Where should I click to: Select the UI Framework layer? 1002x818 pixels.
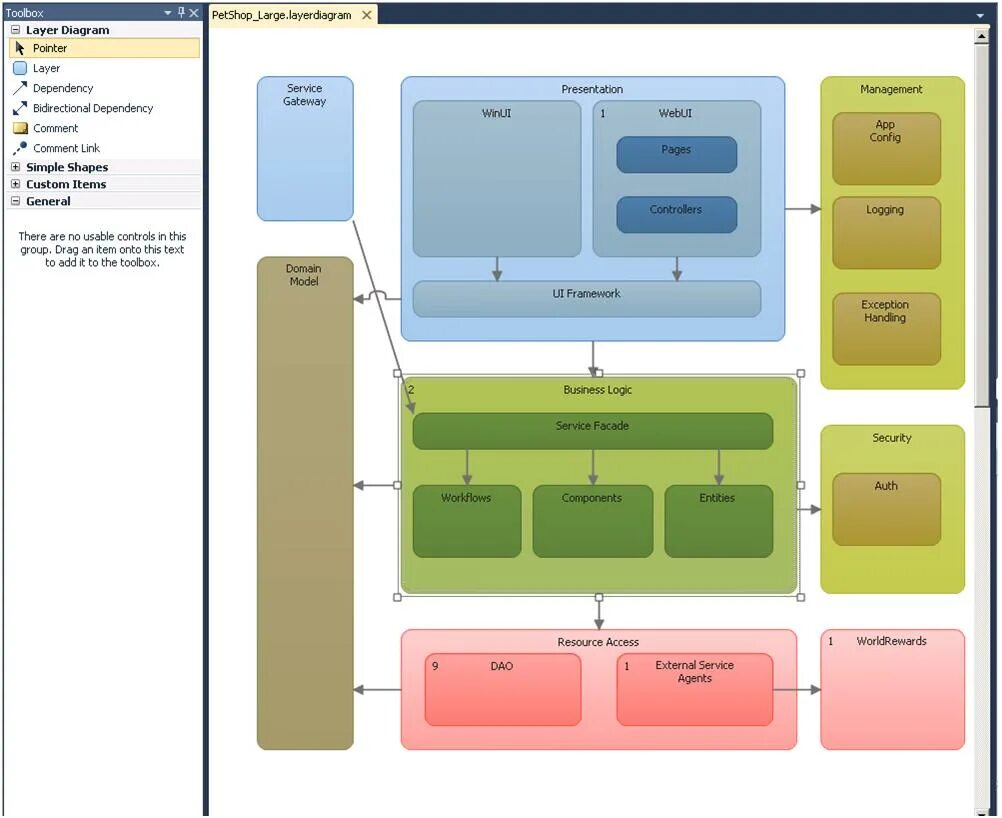pyautogui.click(x=587, y=299)
